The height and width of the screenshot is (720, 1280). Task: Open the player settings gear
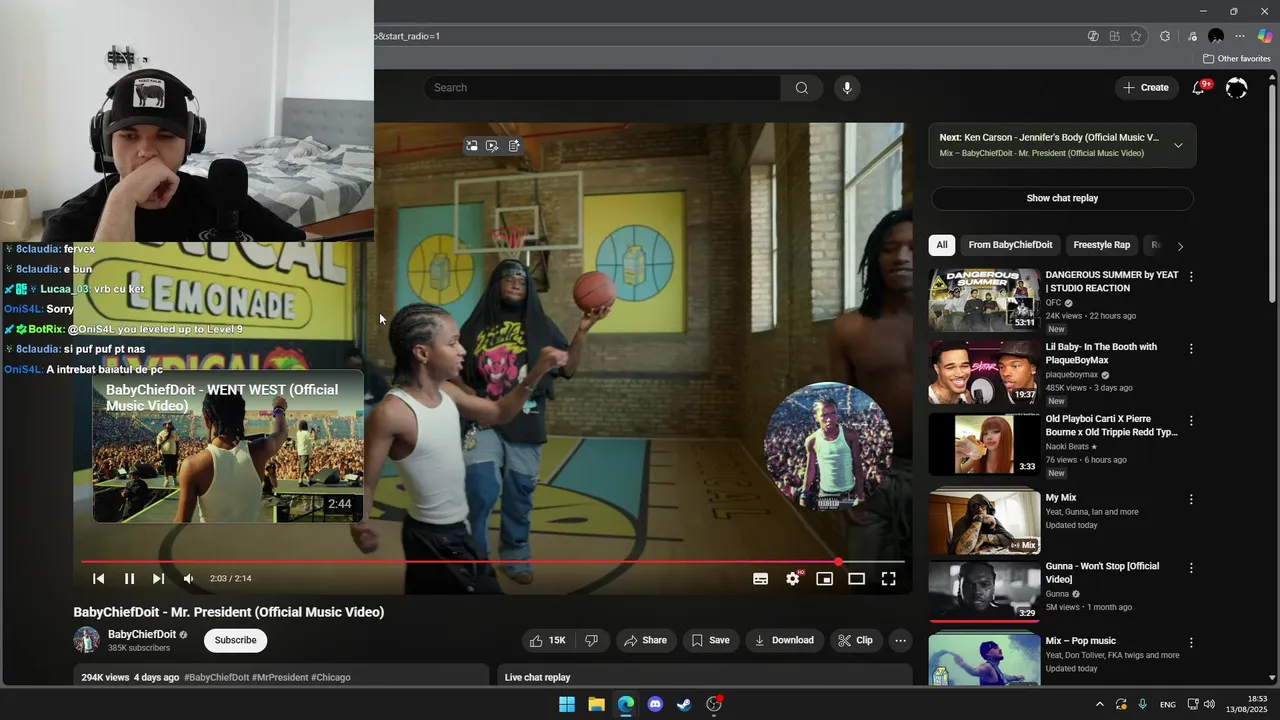click(793, 579)
